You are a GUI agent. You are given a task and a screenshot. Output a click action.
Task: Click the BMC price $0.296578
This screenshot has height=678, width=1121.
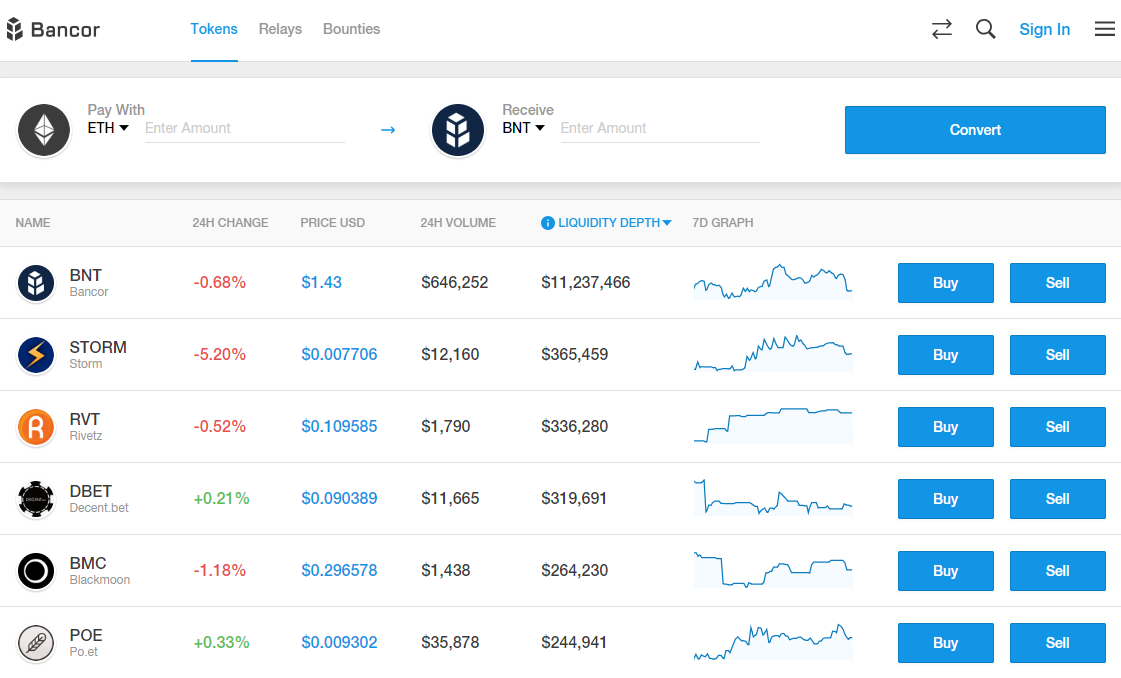coord(339,571)
